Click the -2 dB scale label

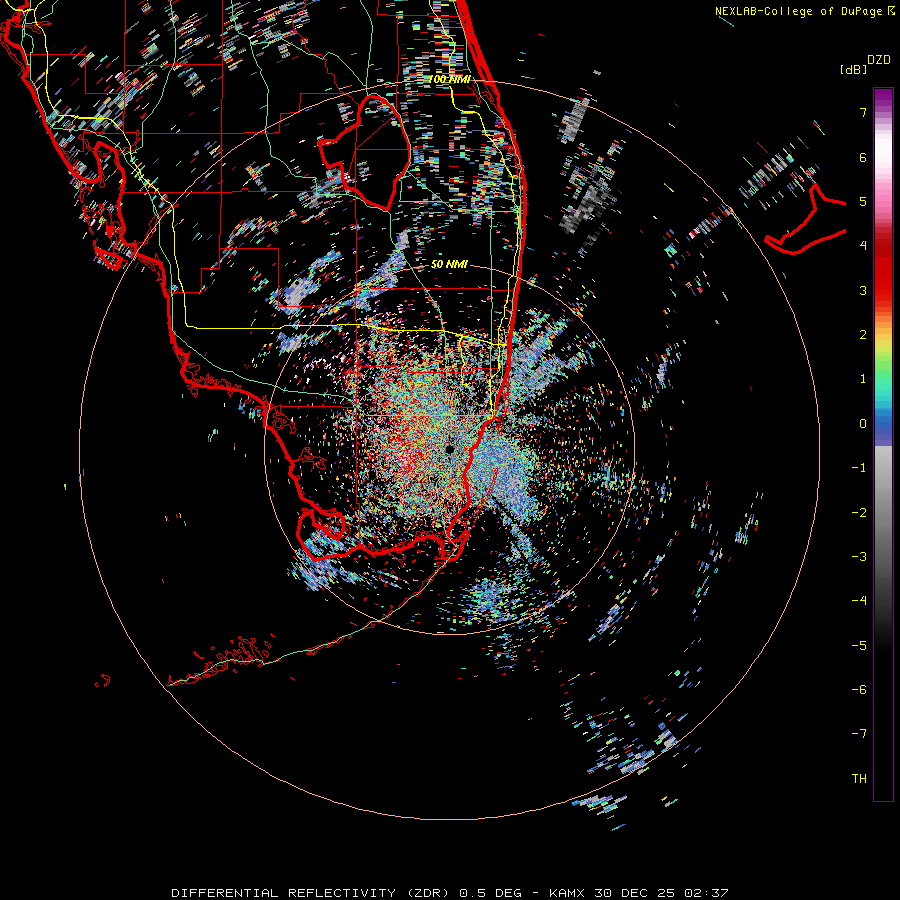point(859,512)
